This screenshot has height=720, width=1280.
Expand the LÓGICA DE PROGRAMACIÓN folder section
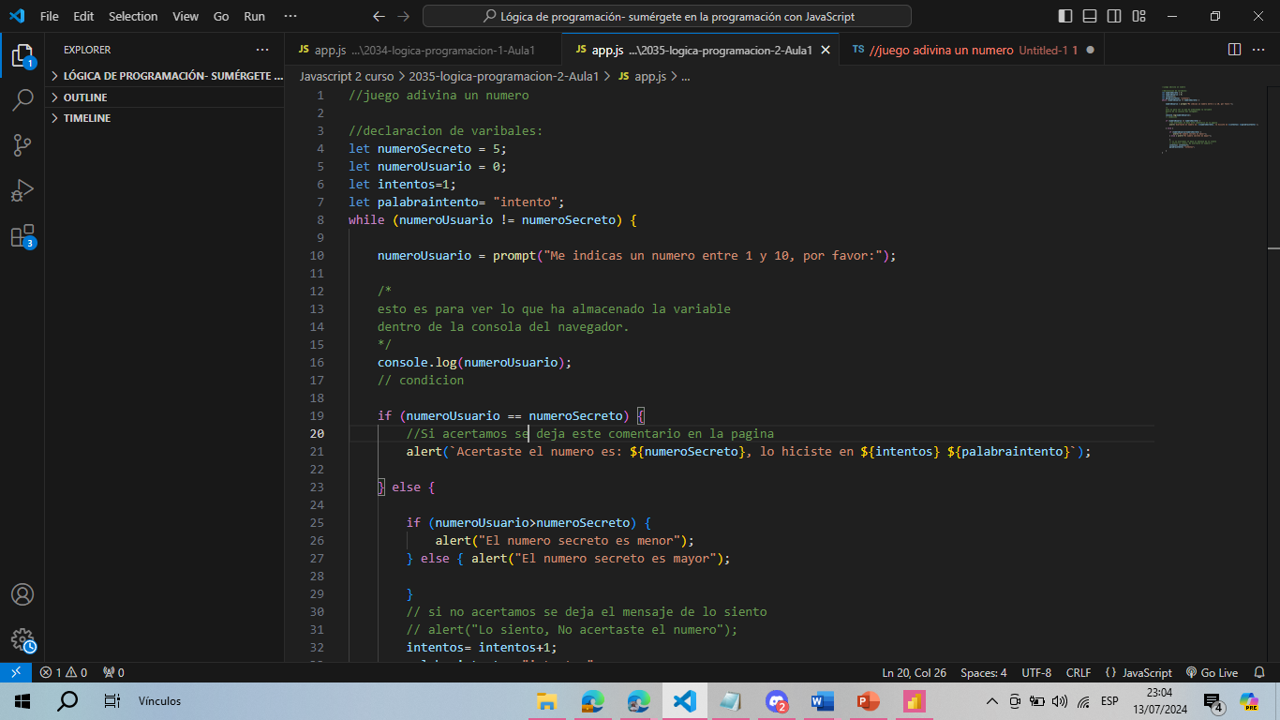tap(172, 76)
